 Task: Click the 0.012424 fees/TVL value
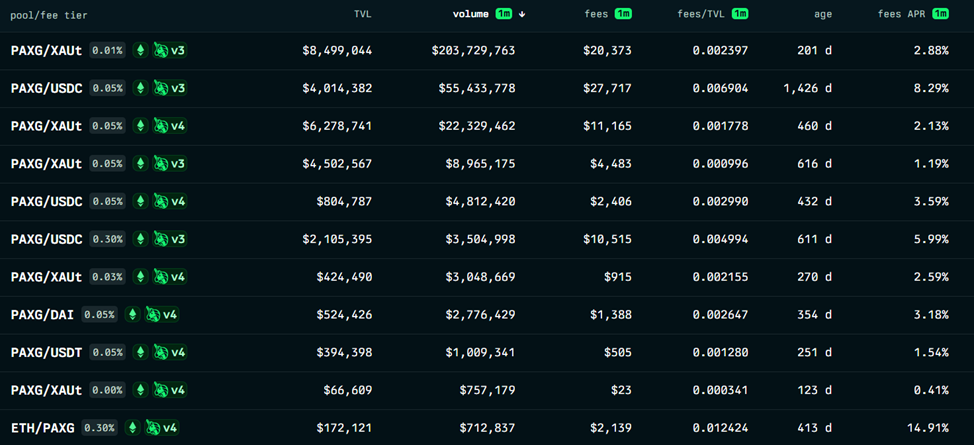click(721, 428)
